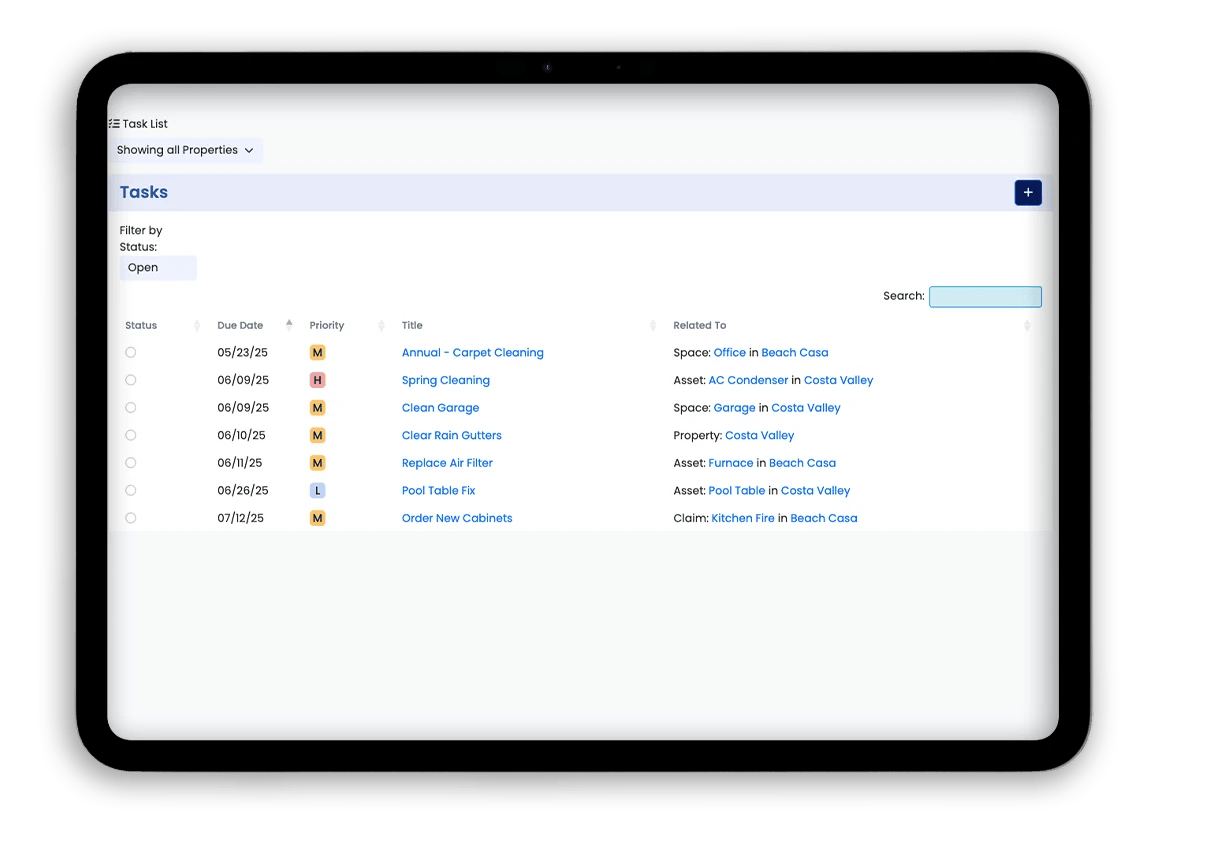
Task: Mark Clean Garage task complete
Action: 131,408
